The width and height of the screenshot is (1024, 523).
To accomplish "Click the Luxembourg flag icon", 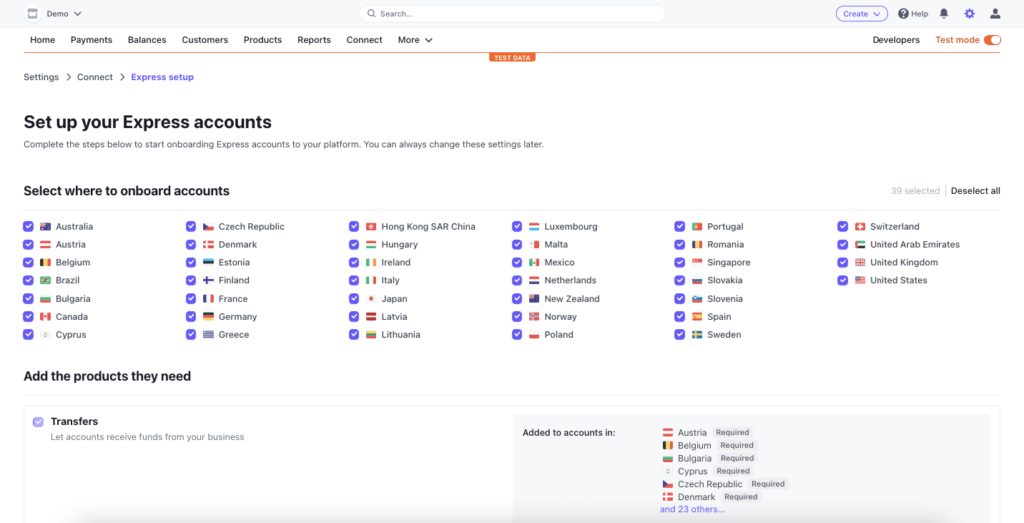I will pos(534,227).
